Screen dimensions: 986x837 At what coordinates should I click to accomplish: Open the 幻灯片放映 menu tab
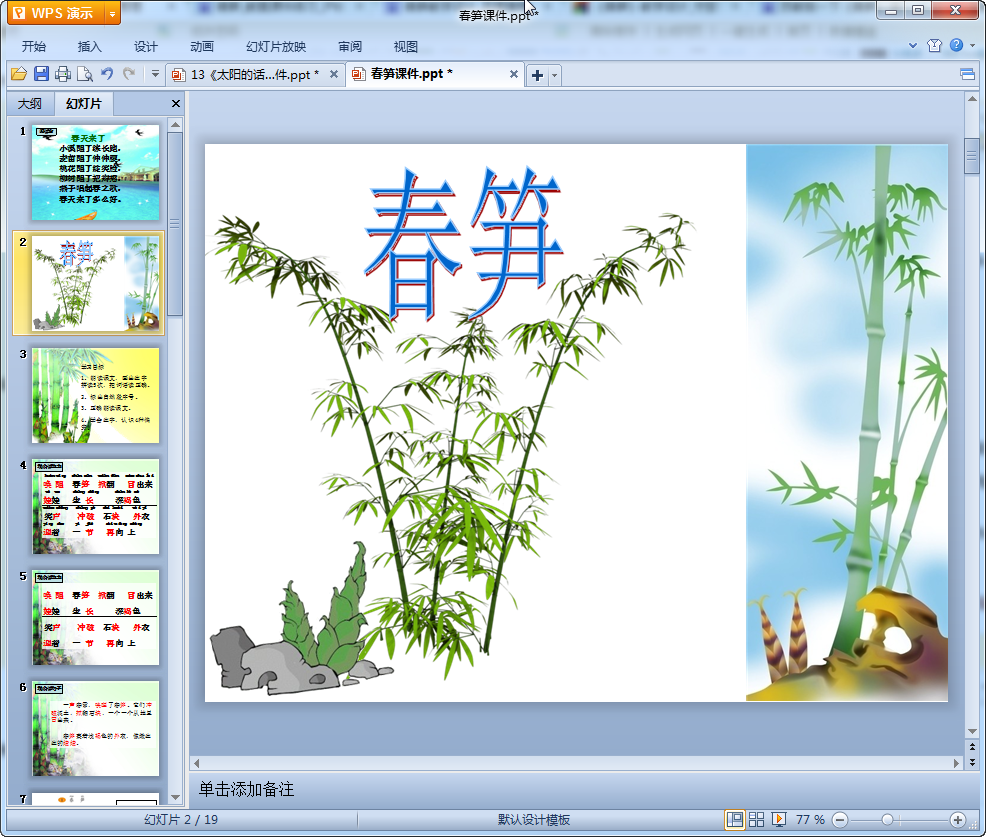pyautogui.click(x=275, y=47)
